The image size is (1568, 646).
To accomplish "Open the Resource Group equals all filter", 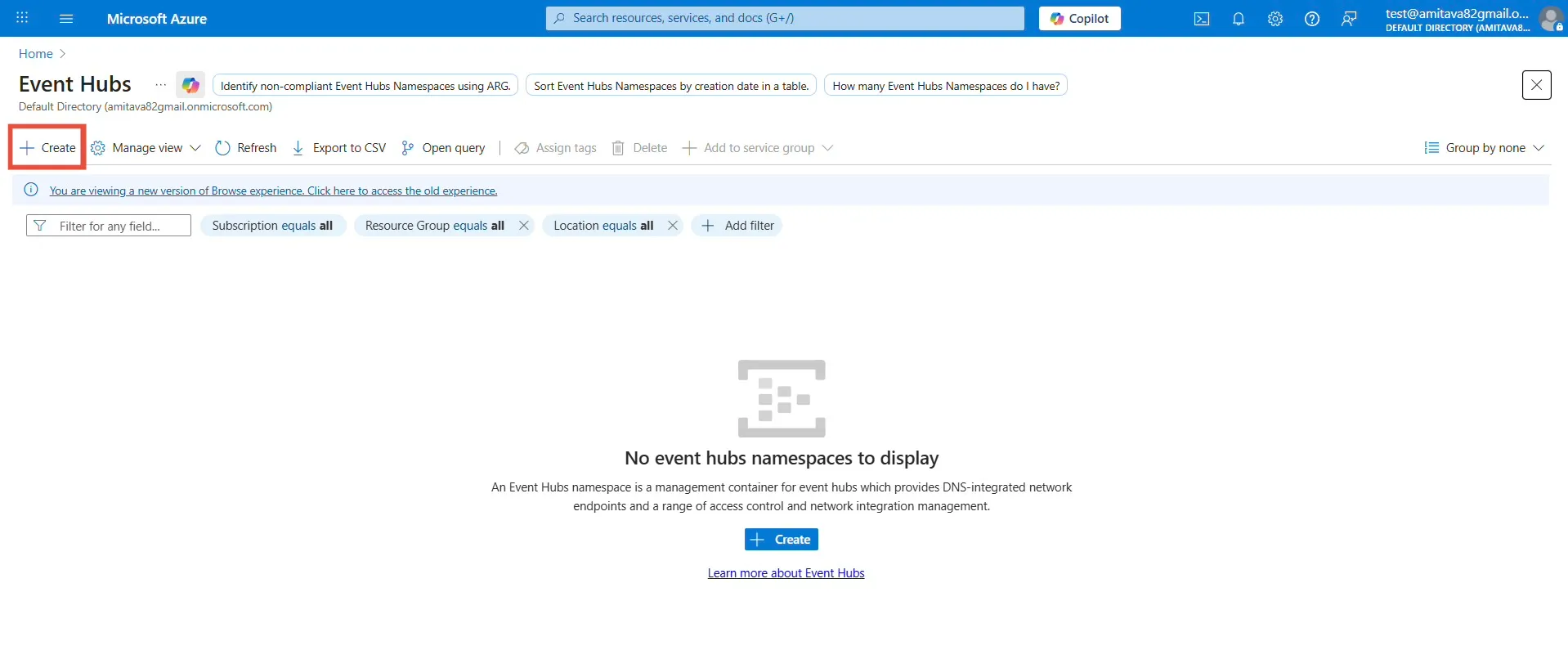I will pos(434,226).
